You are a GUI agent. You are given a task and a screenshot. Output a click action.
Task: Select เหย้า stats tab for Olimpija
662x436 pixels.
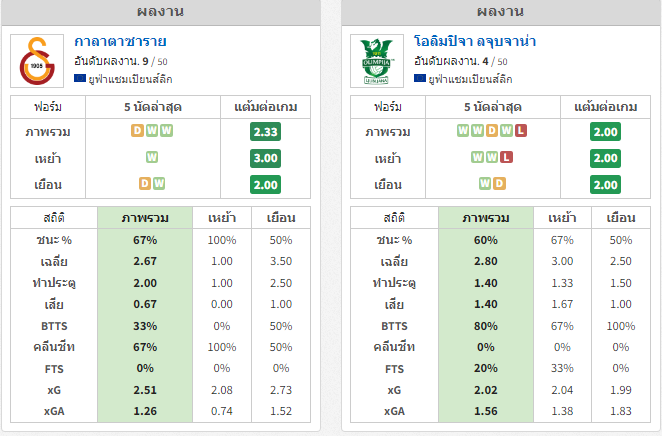562,218
